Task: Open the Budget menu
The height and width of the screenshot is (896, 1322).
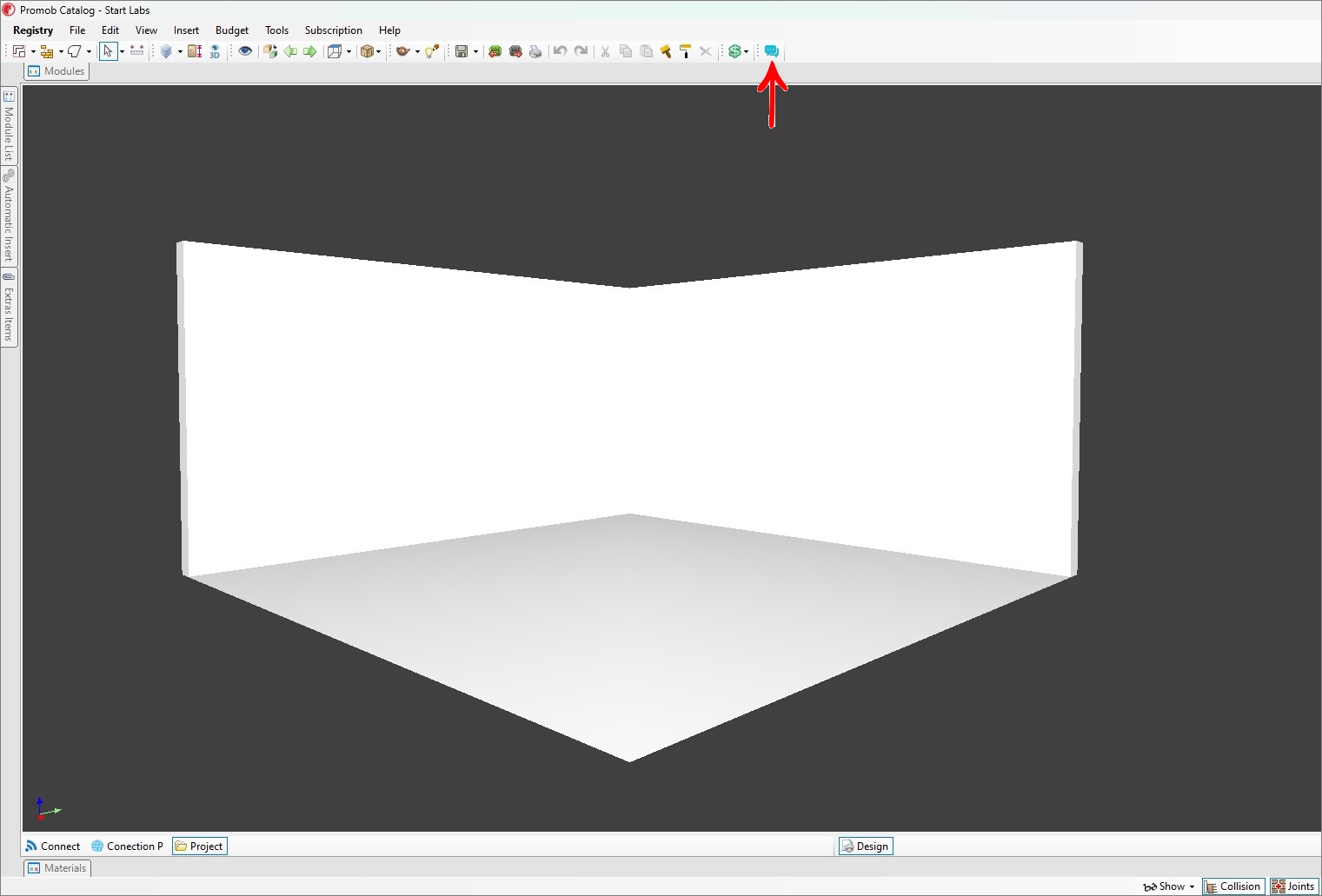Action: [232, 30]
